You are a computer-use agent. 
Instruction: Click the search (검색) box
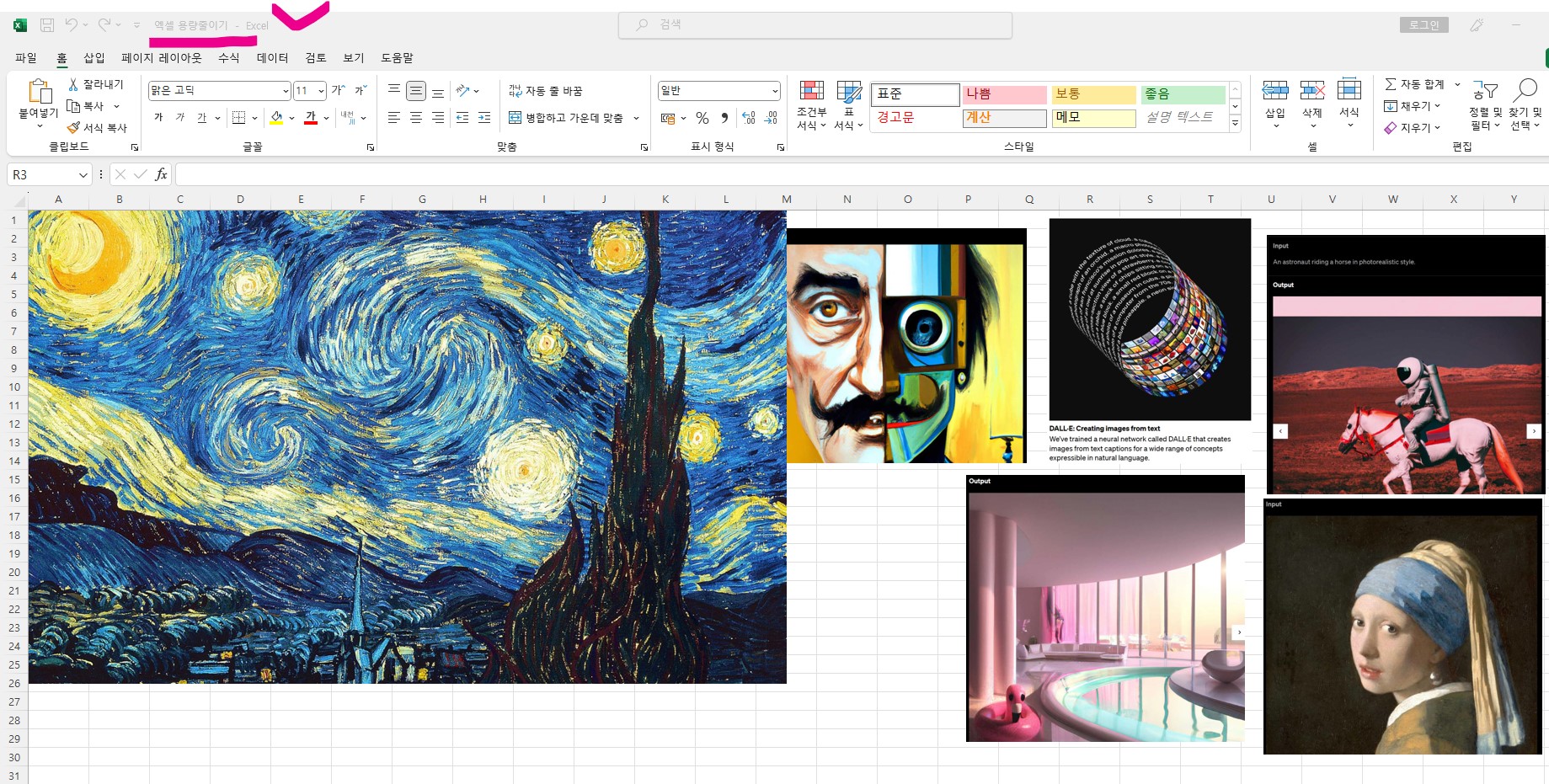click(815, 25)
